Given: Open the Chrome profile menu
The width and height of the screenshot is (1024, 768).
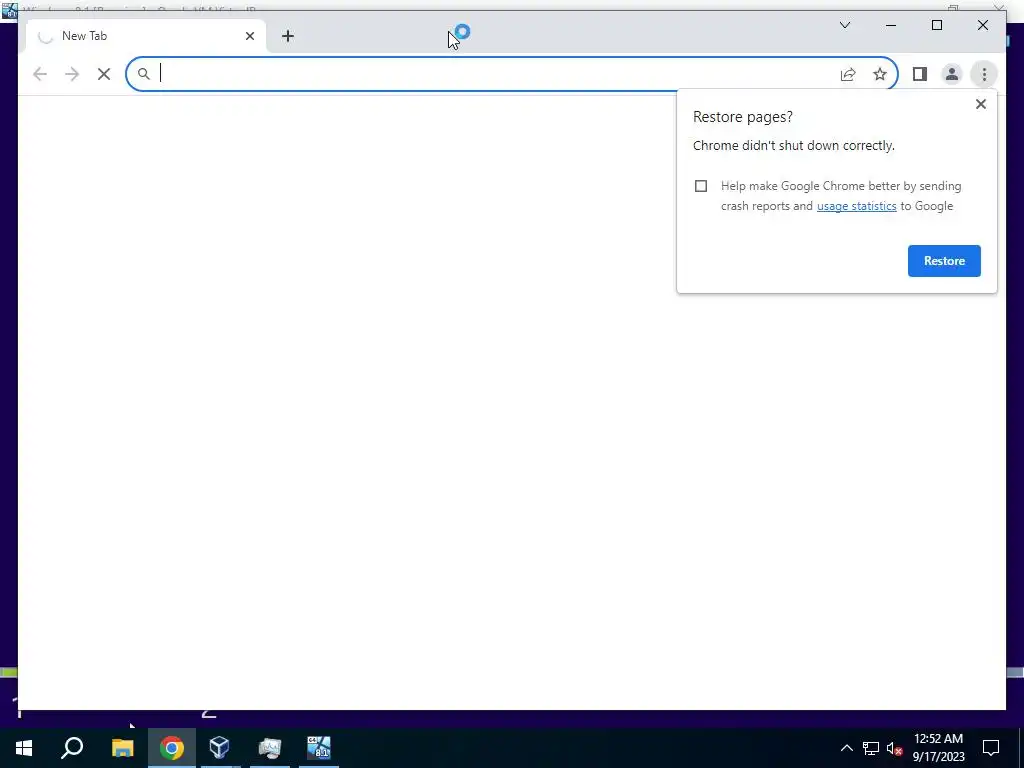Looking at the screenshot, I should pos(952,74).
